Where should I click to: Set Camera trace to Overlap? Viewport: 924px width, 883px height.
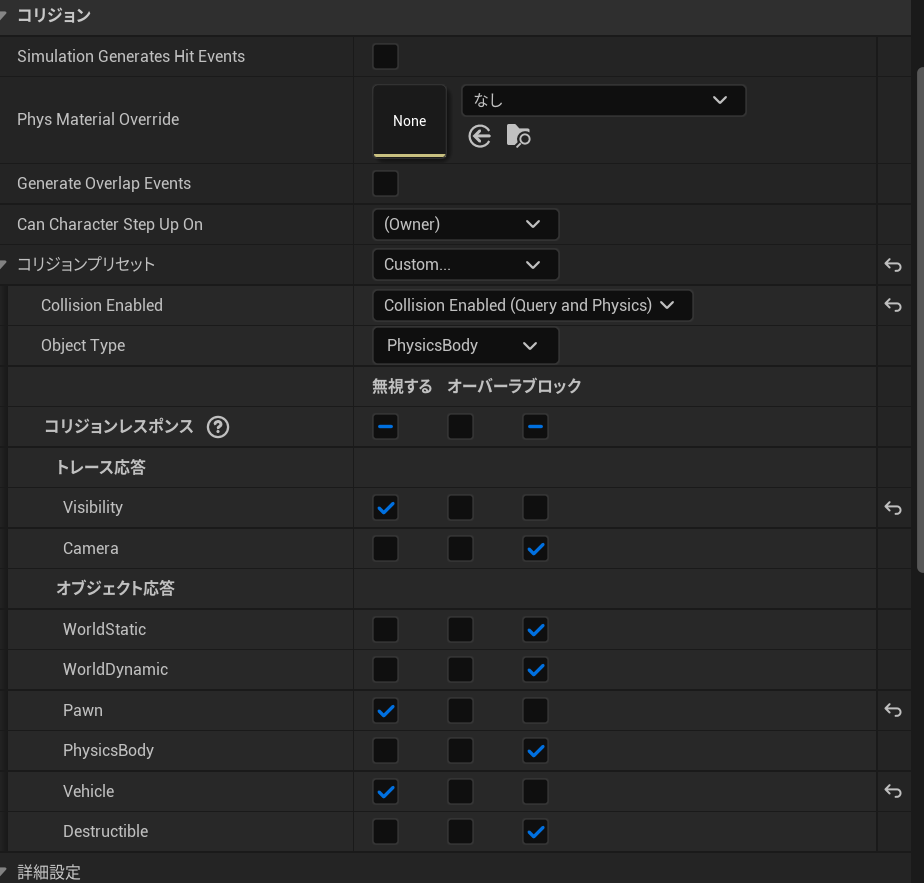tap(460, 549)
